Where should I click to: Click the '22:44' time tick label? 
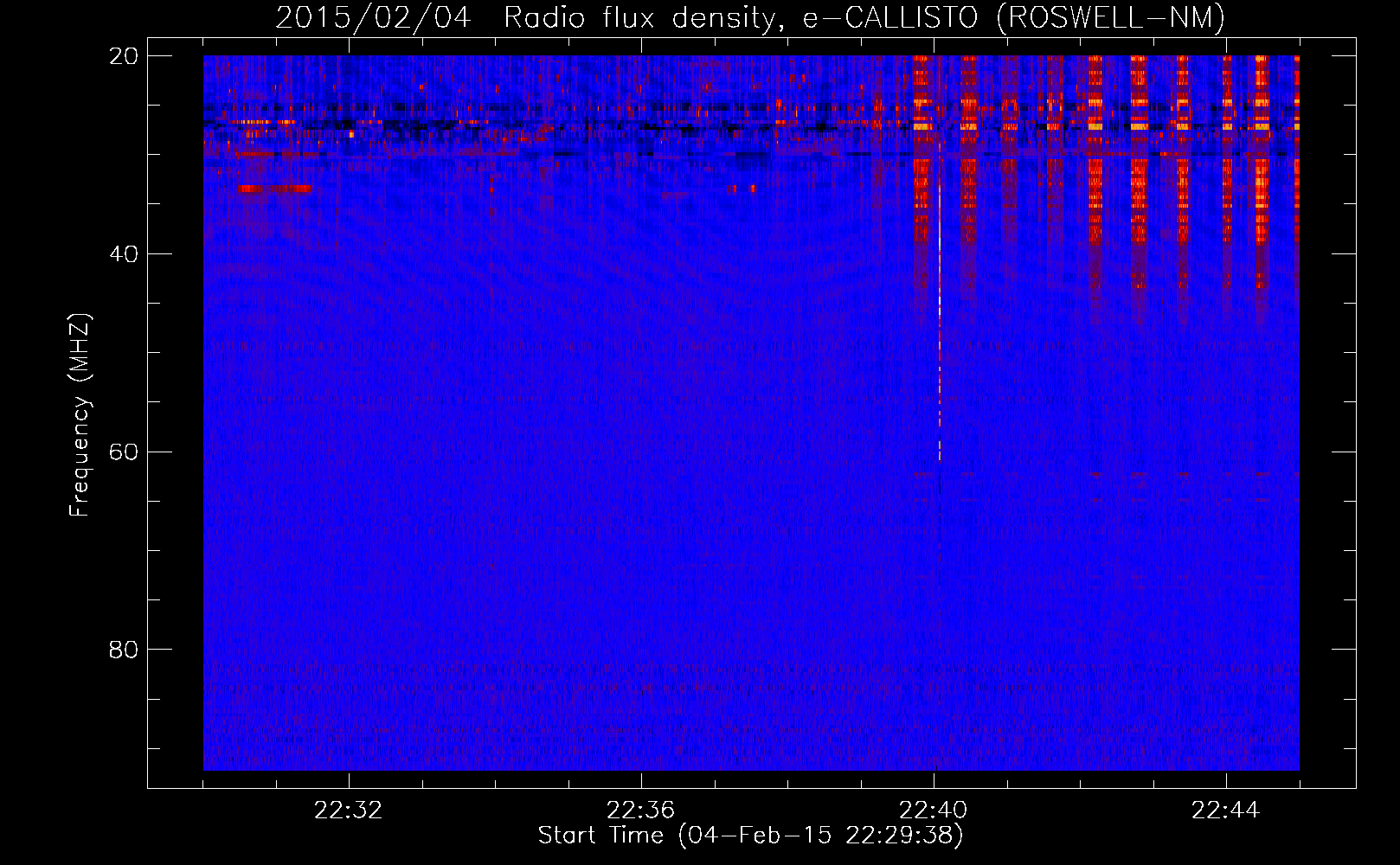click(1225, 811)
